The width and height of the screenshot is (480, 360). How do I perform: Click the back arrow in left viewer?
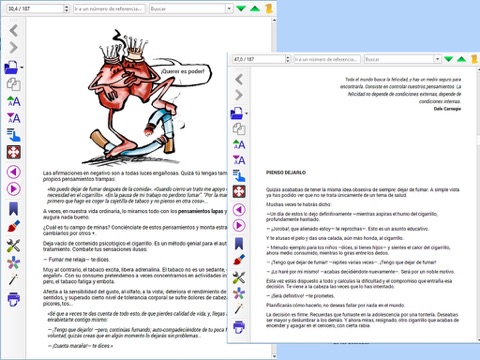(x=14, y=31)
